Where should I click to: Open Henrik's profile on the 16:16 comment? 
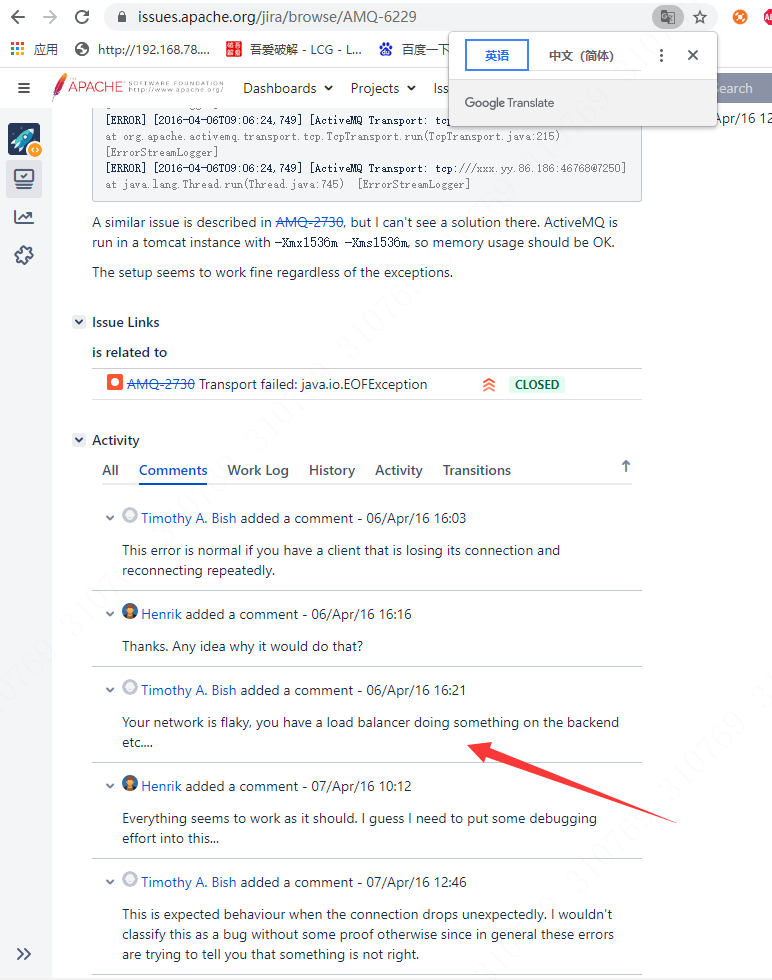click(161, 614)
